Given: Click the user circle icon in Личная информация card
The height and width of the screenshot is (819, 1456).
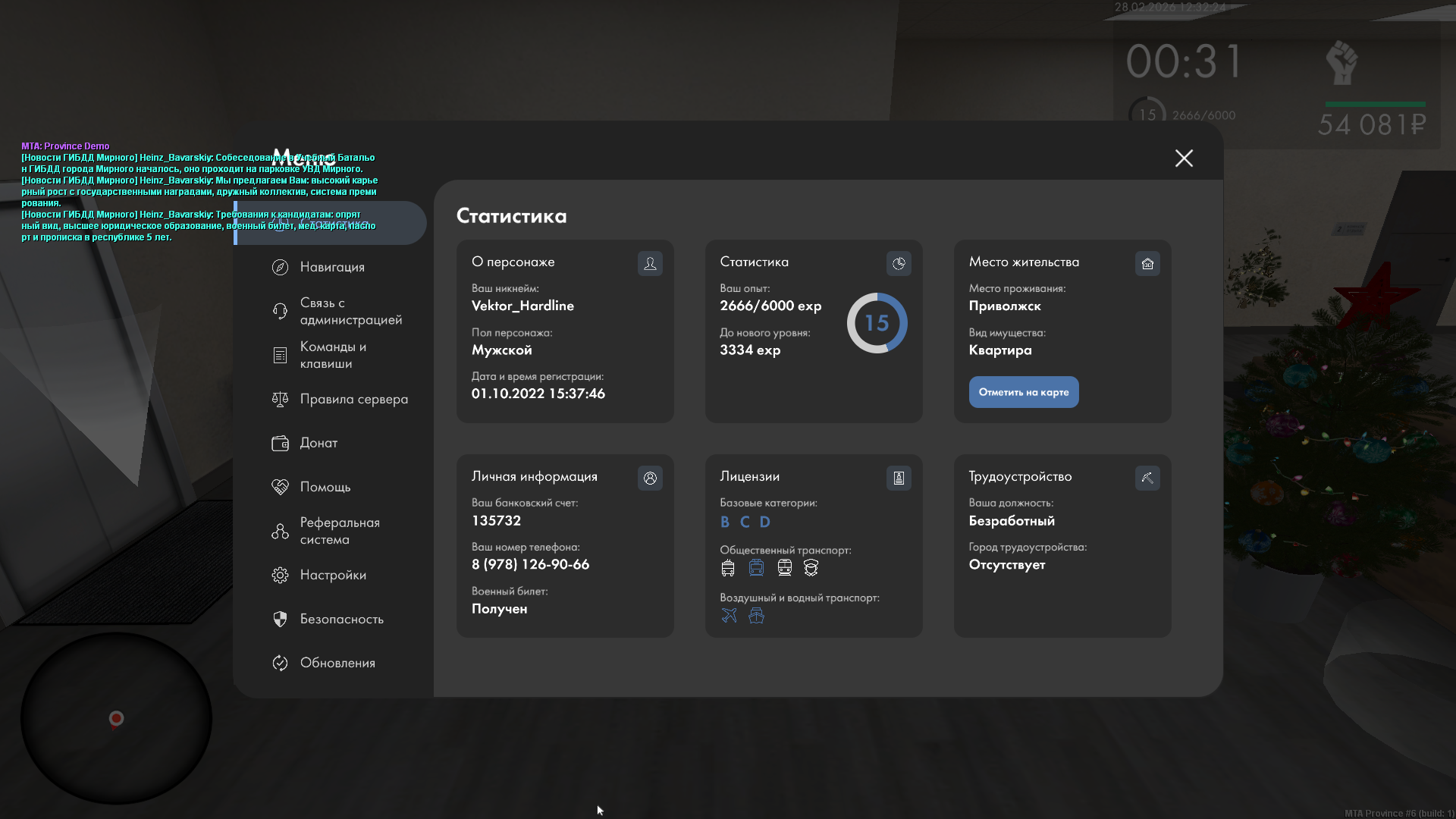Looking at the screenshot, I should pos(650,479).
